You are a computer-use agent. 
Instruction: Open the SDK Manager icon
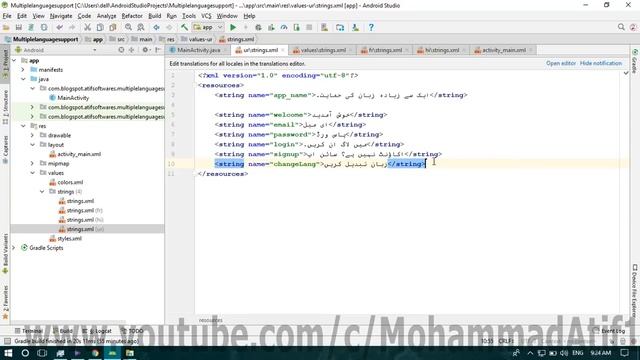356,27
